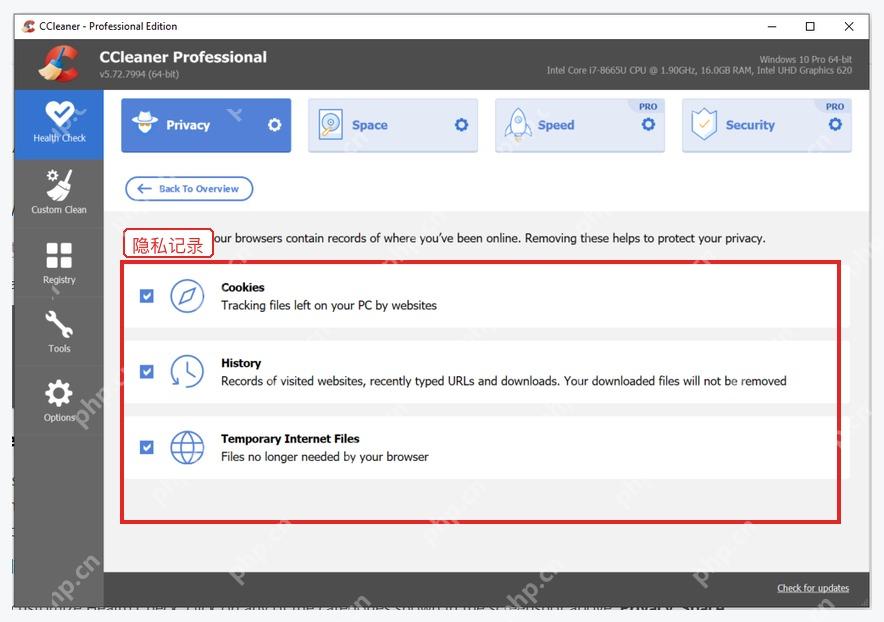The image size is (884, 622).
Task: Click the 'Windows 10 Pro 64-bit' system info
Action: 805,59
